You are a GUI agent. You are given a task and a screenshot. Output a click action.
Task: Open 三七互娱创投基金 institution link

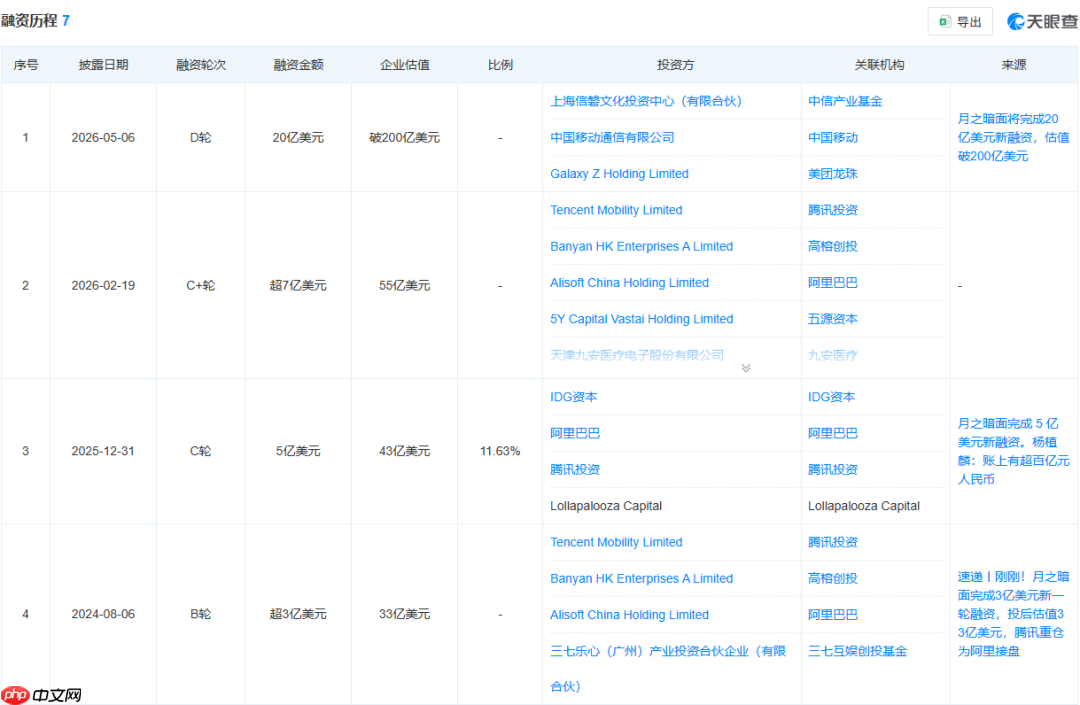tap(858, 651)
